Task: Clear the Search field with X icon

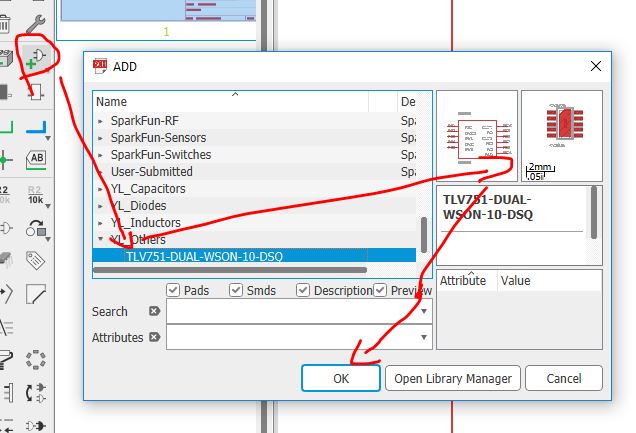Action: (x=154, y=312)
